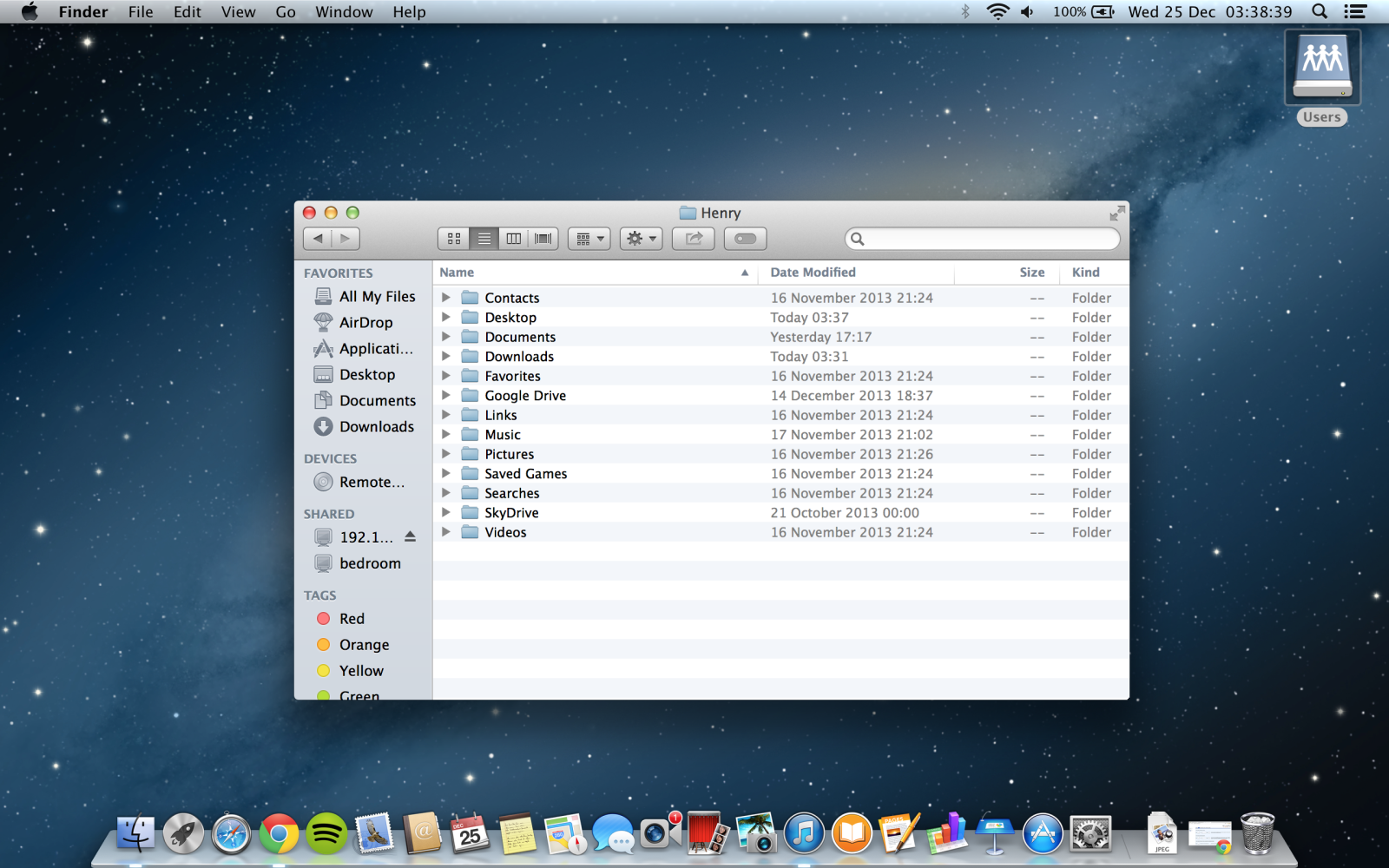This screenshot has width=1389, height=868.
Task: Open the File menu
Action: 141,12
